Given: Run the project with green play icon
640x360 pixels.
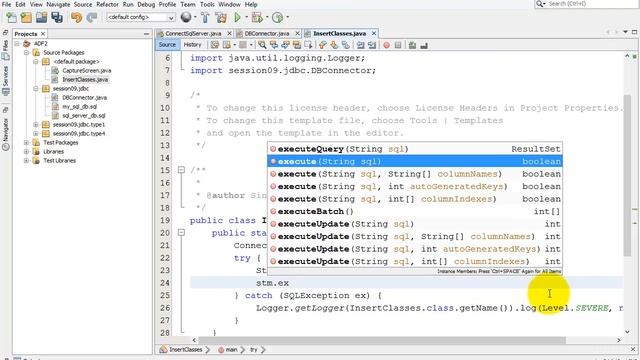Looking at the screenshot, I should (238, 17).
